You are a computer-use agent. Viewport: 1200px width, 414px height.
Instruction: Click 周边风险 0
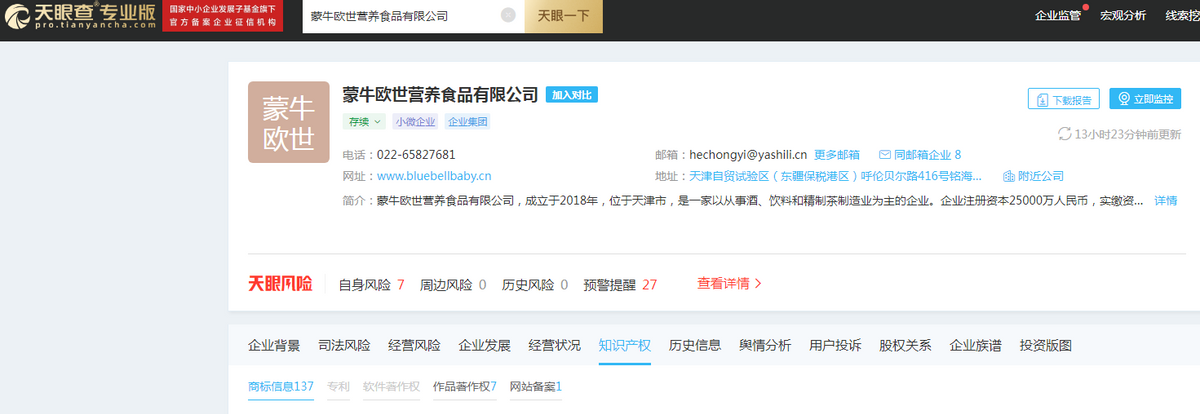tap(453, 284)
